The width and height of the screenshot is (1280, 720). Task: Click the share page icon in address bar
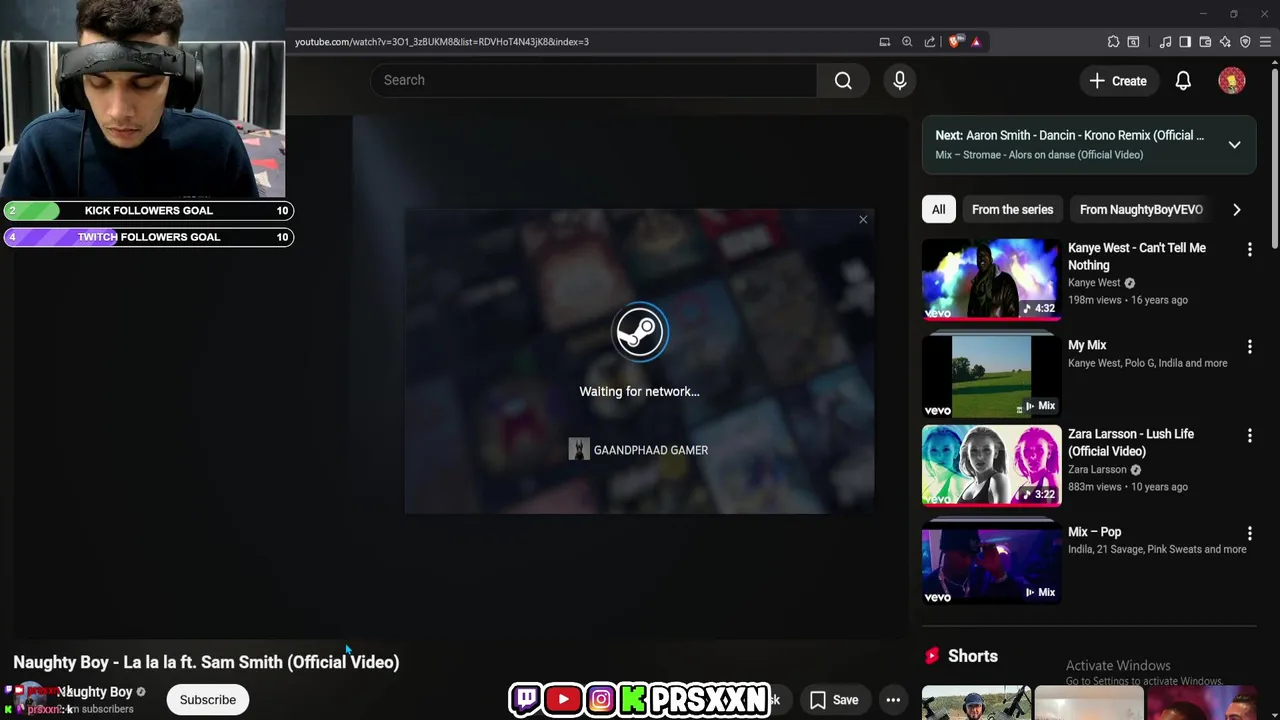(x=930, y=42)
